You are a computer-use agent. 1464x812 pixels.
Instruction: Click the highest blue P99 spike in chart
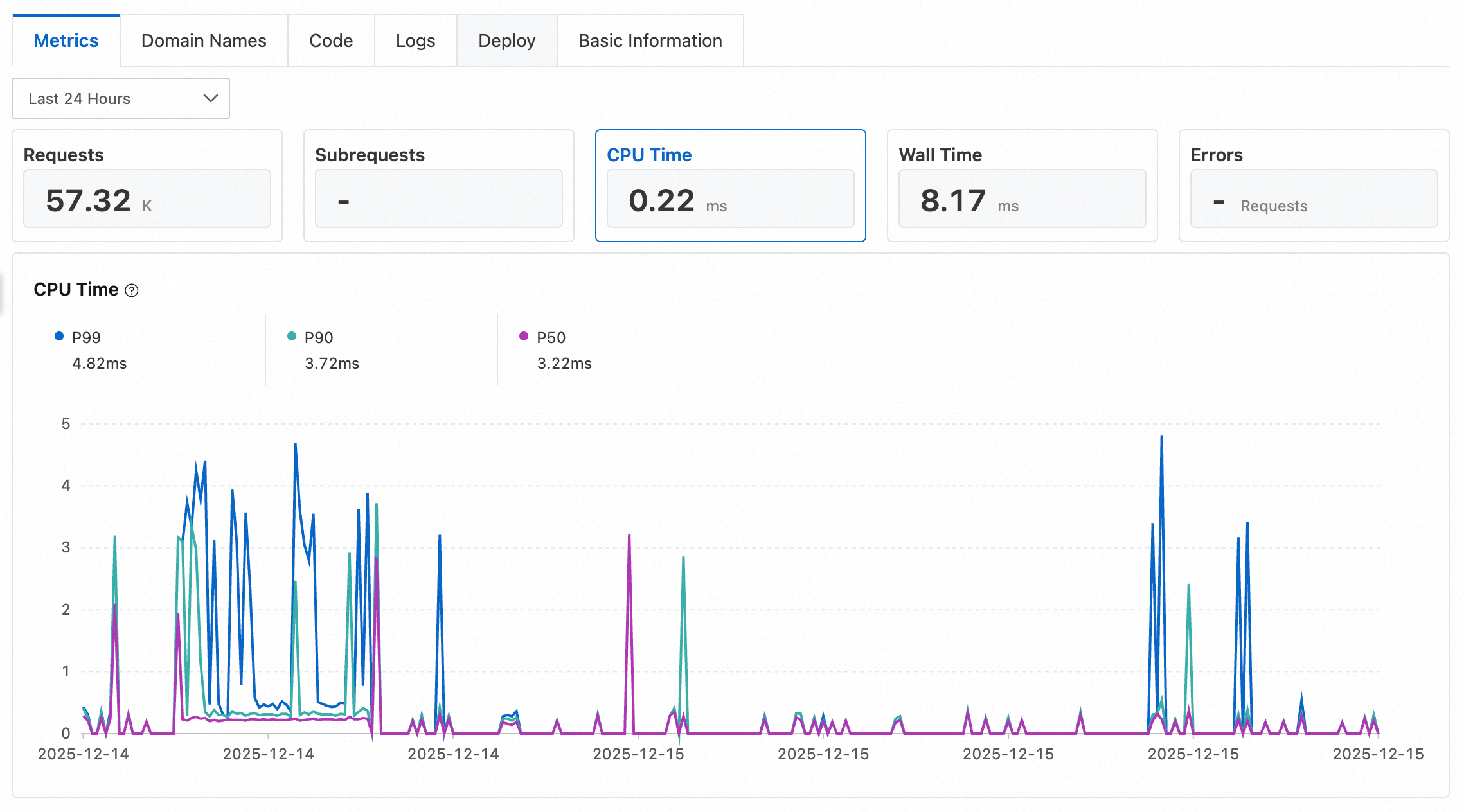pyautogui.click(x=1161, y=438)
